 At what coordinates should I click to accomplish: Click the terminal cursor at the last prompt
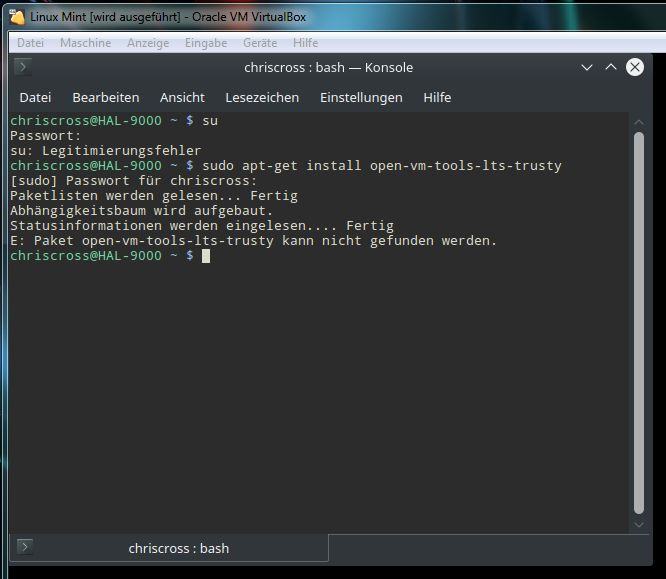pos(206,256)
